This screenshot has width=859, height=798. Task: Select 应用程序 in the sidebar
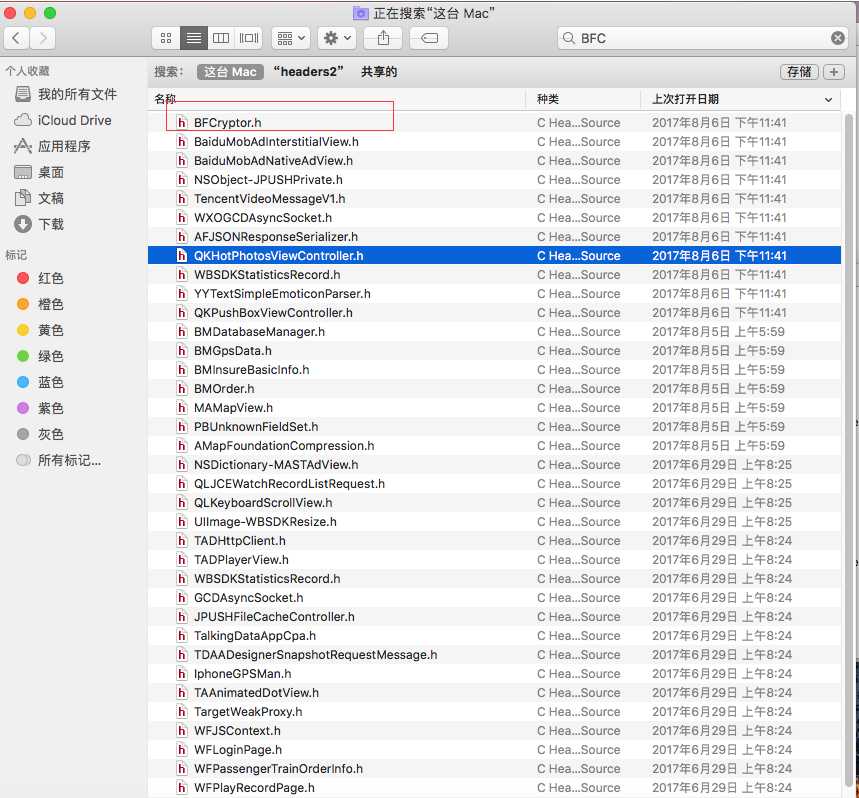64,146
